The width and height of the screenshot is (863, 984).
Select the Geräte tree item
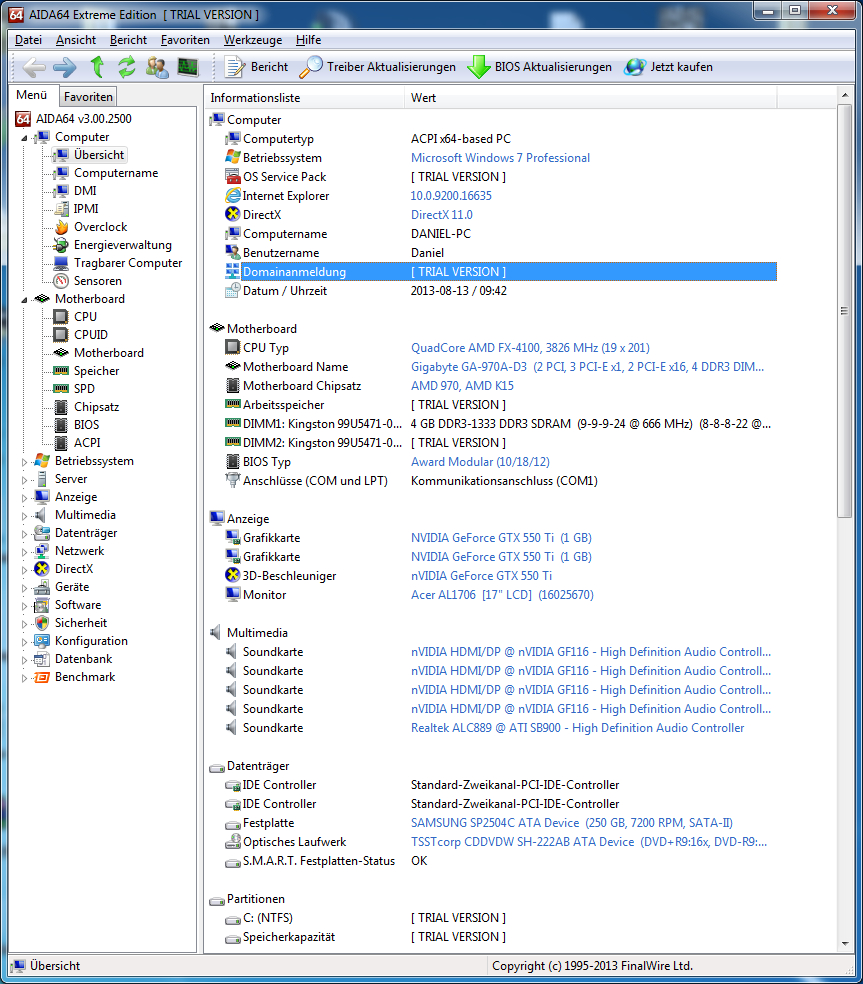72,587
